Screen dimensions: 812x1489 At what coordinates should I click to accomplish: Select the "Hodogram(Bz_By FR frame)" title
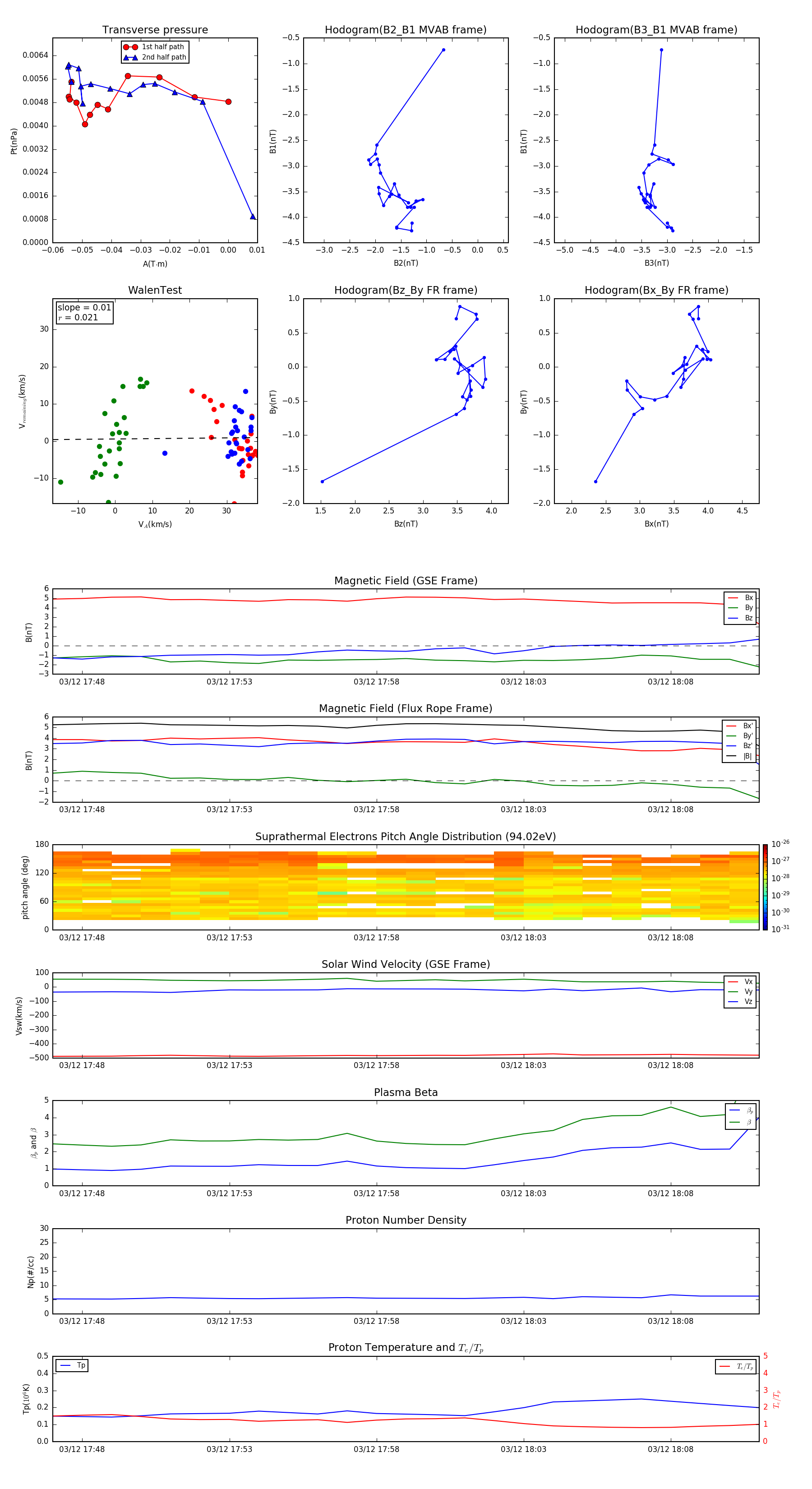point(406,290)
